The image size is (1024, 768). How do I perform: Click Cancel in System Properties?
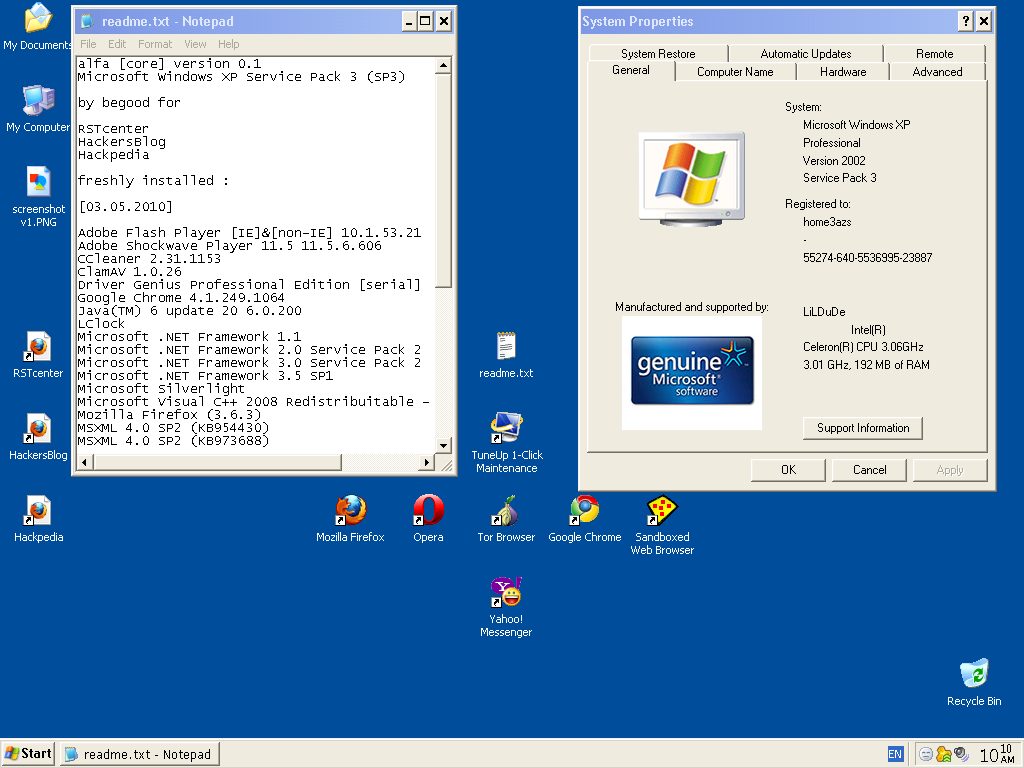click(x=869, y=470)
